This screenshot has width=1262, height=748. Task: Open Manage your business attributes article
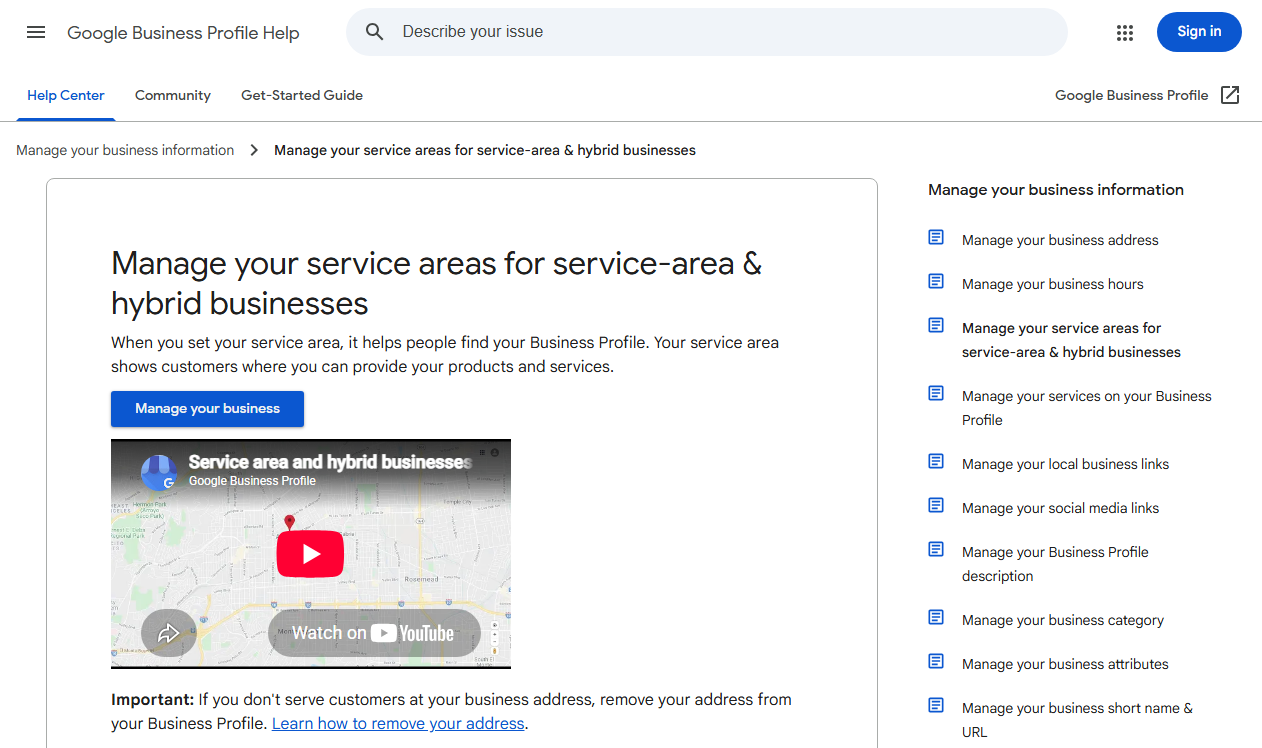pos(1065,664)
